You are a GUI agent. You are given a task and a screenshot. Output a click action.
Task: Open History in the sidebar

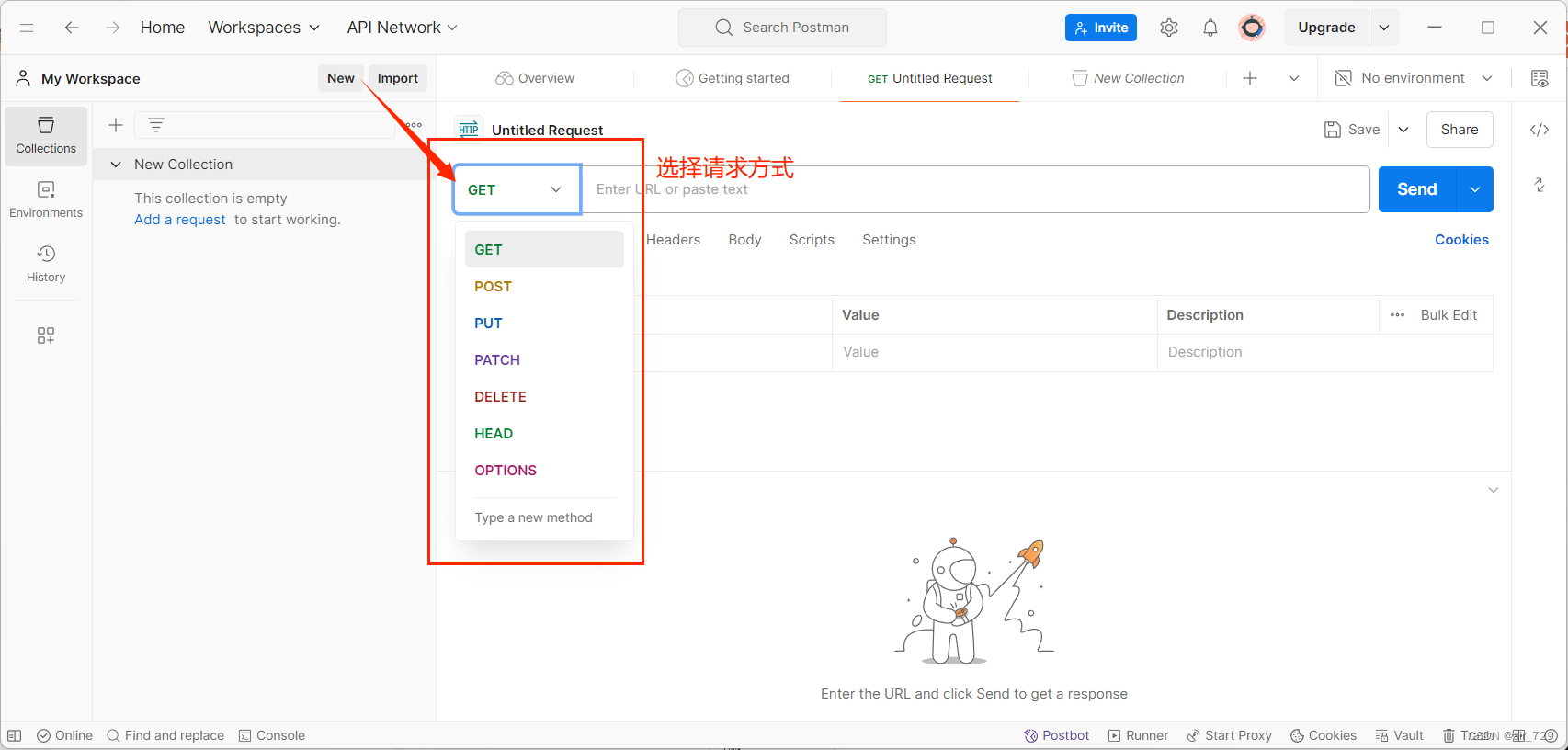click(46, 264)
